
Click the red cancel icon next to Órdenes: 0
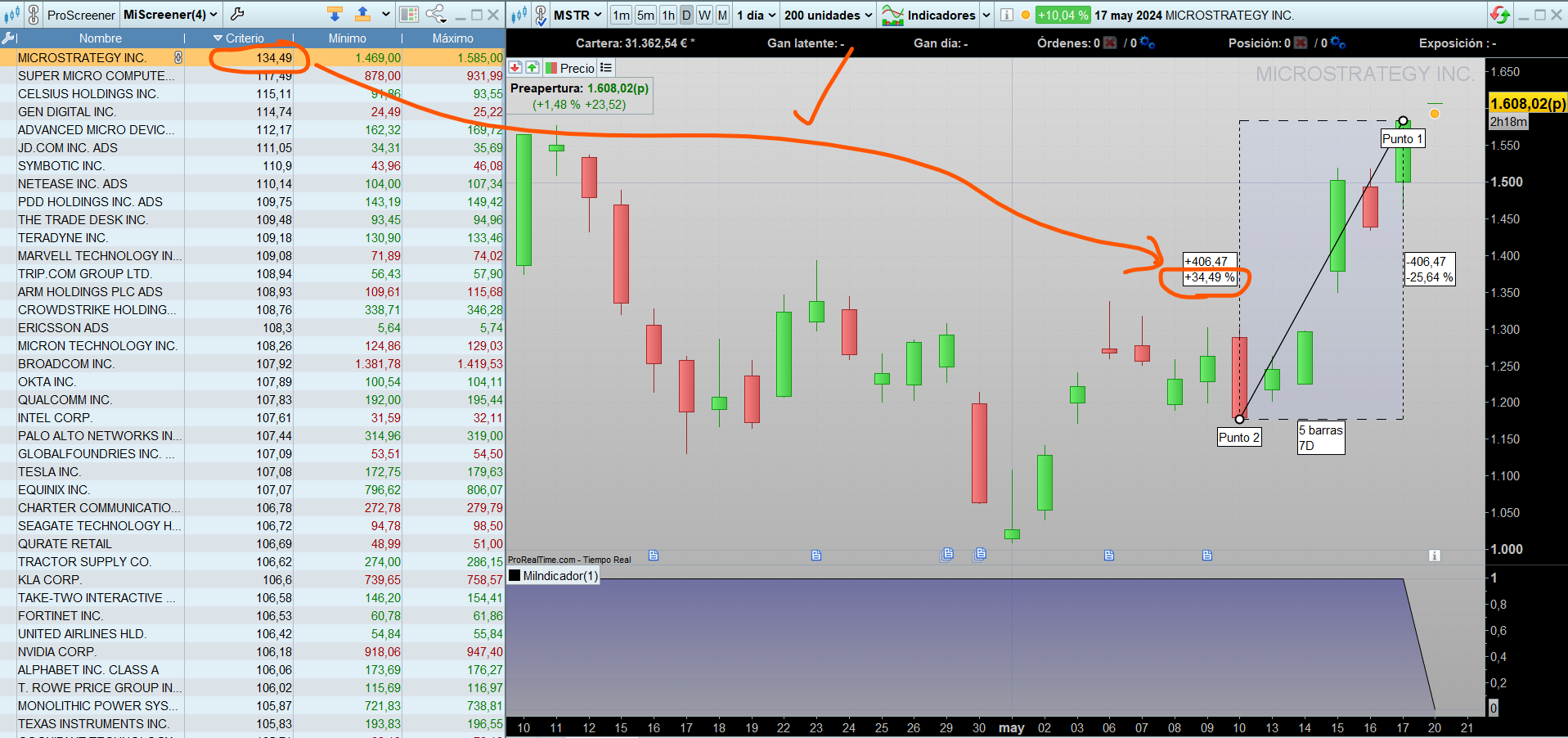click(1110, 43)
